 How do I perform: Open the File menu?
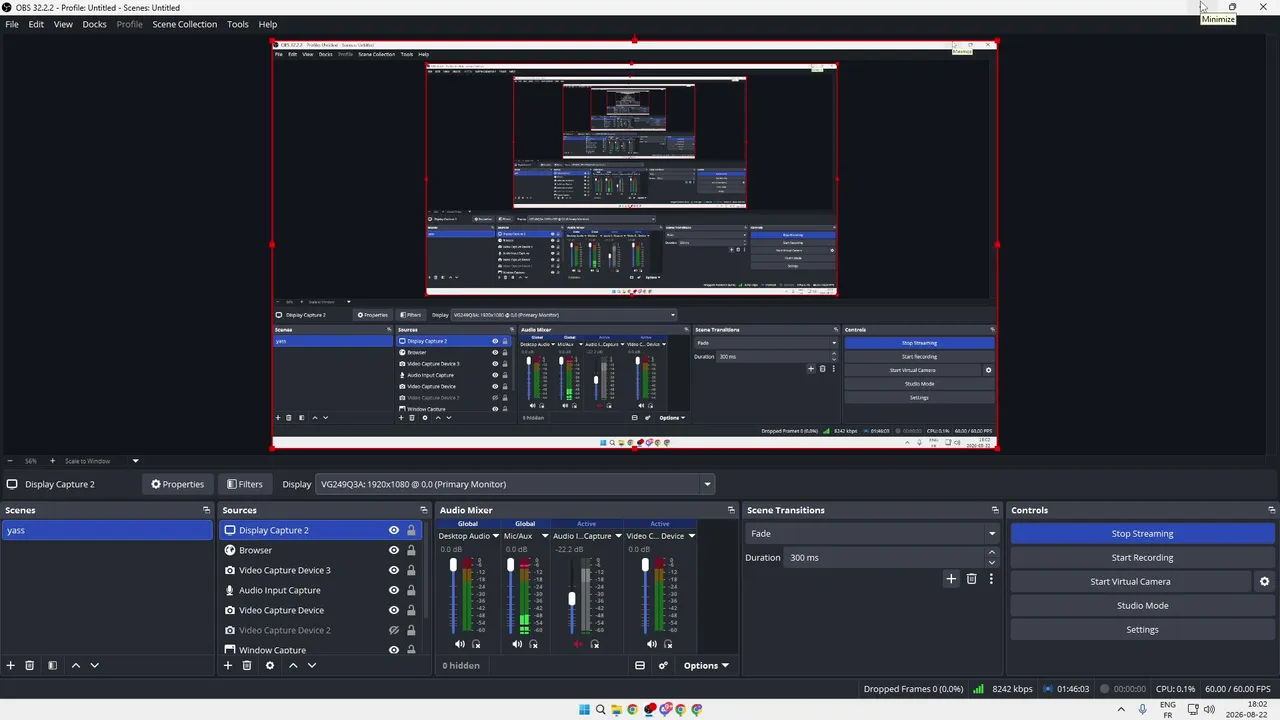[x=12, y=24]
